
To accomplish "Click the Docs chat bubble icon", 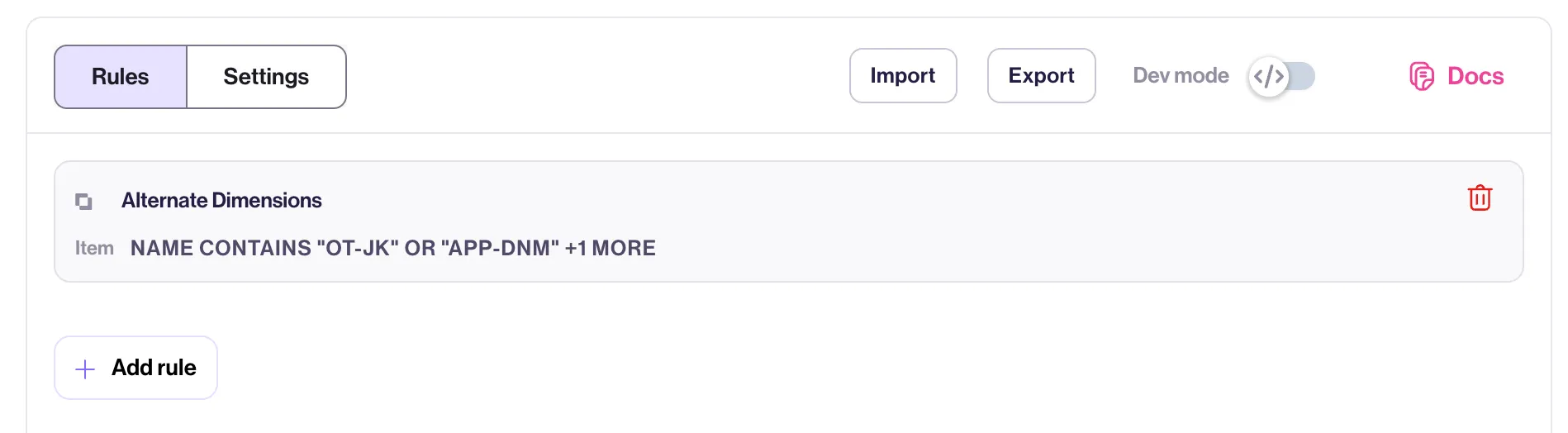I will pyautogui.click(x=1422, y=76).
